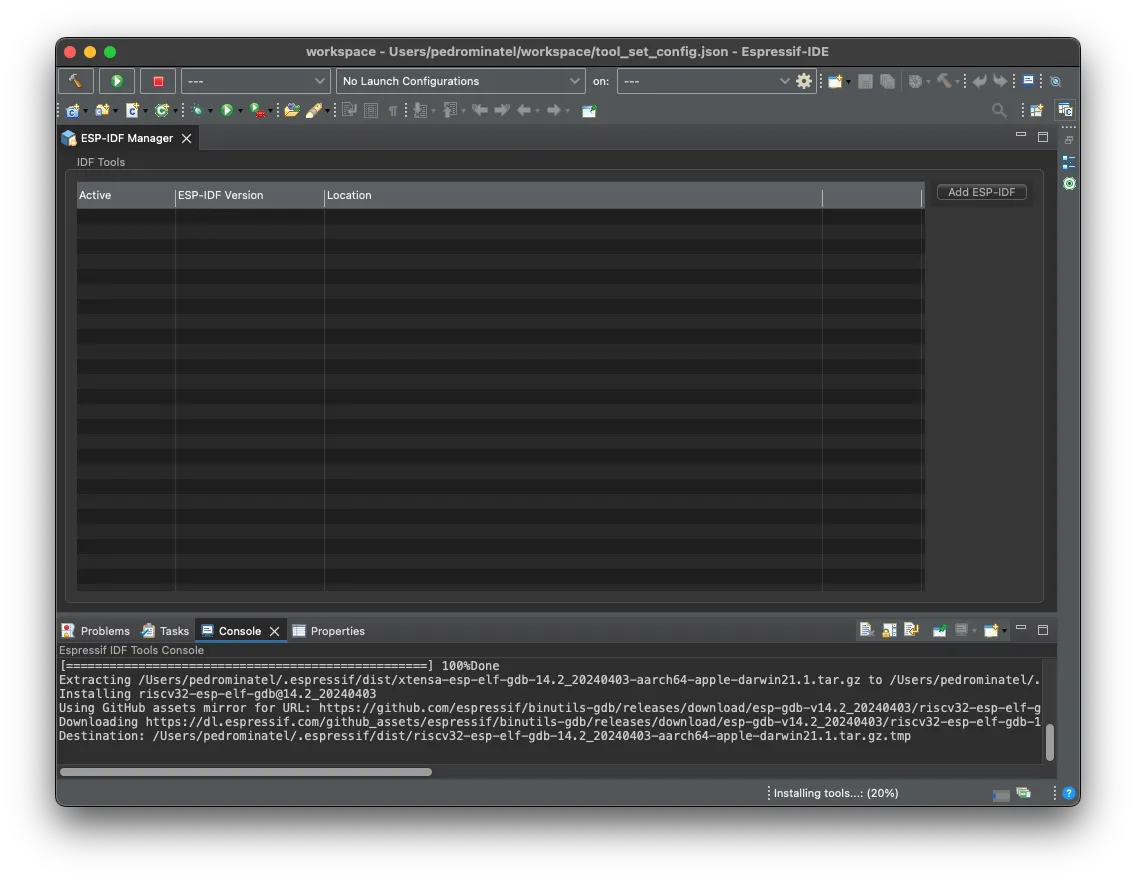Toggle Scroll Lock in Console toolbar
The height and width of the screenshot is (880, 1136).
pyautogui.click(x=889, y=630)
